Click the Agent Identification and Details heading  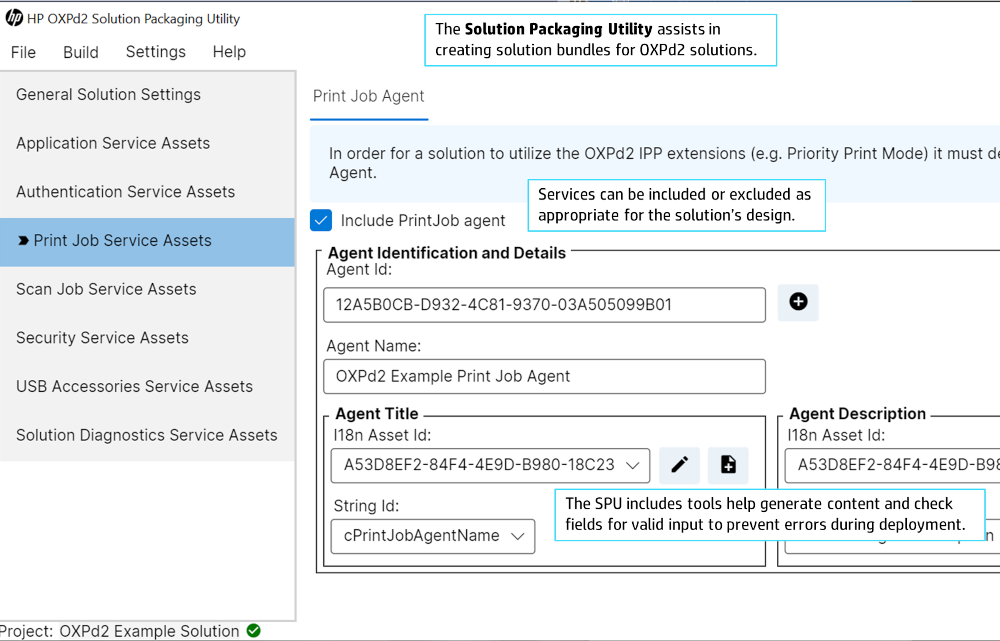[x=446, y=253]
